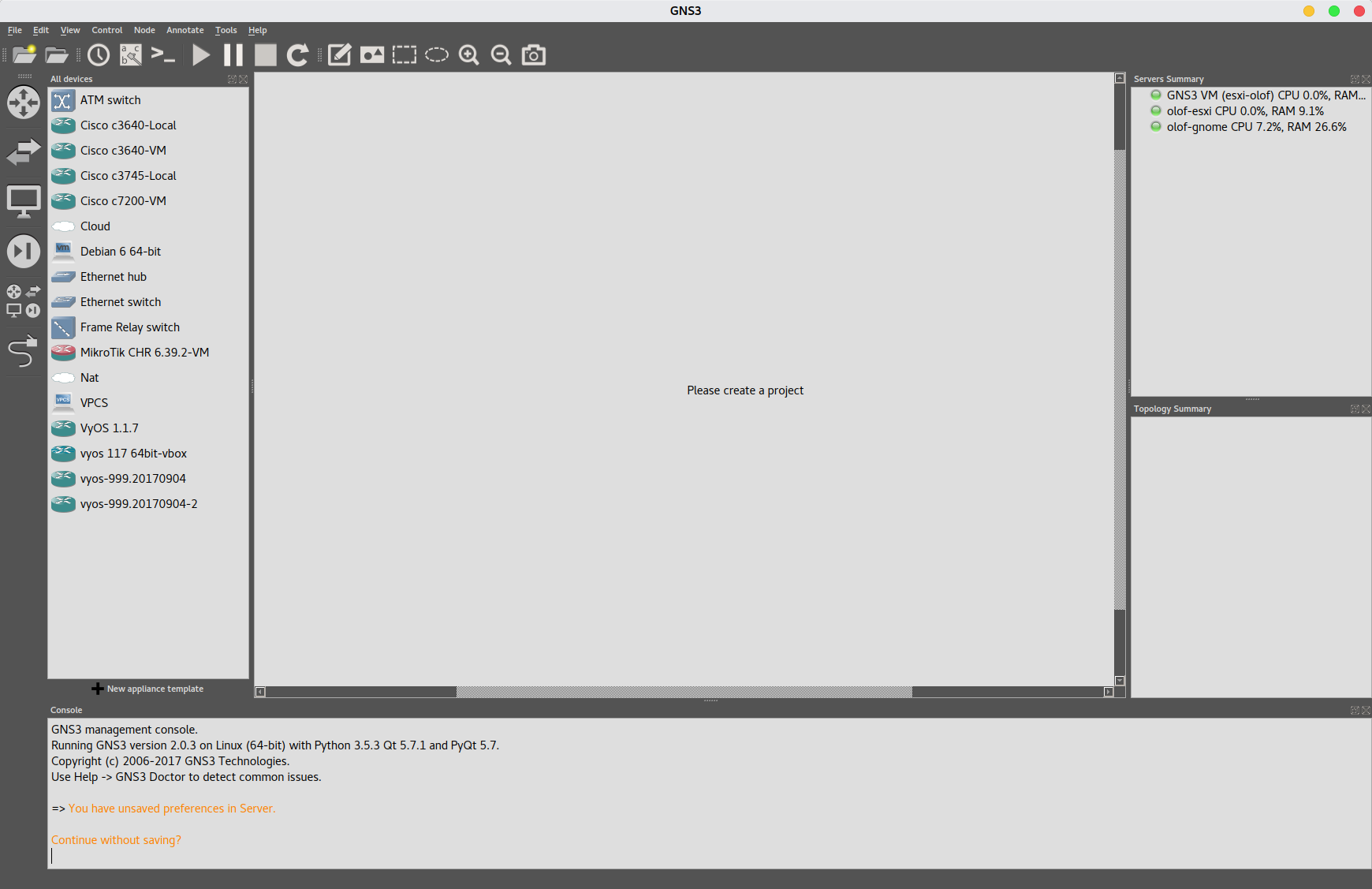The width and height of the screenshot is (1372, 889).
Task: Click the Insert a picture icon
Action: 372,54
